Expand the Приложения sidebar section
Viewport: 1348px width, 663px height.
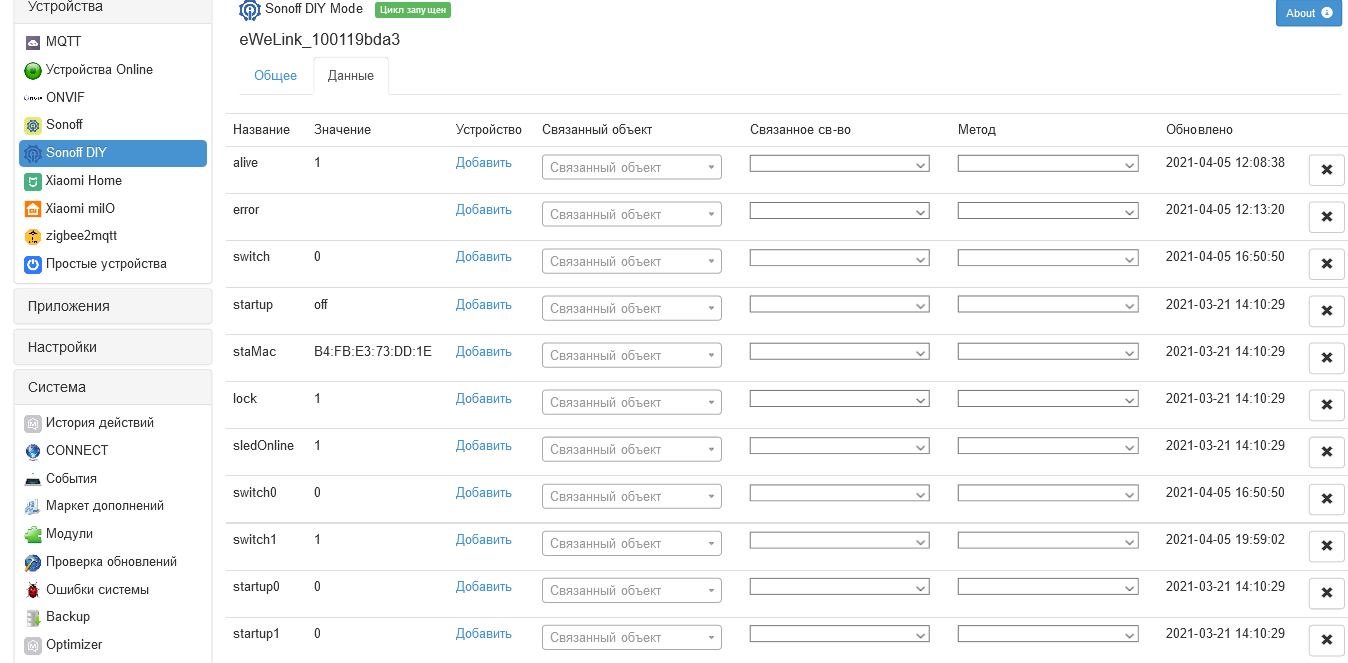pos(112,306)
